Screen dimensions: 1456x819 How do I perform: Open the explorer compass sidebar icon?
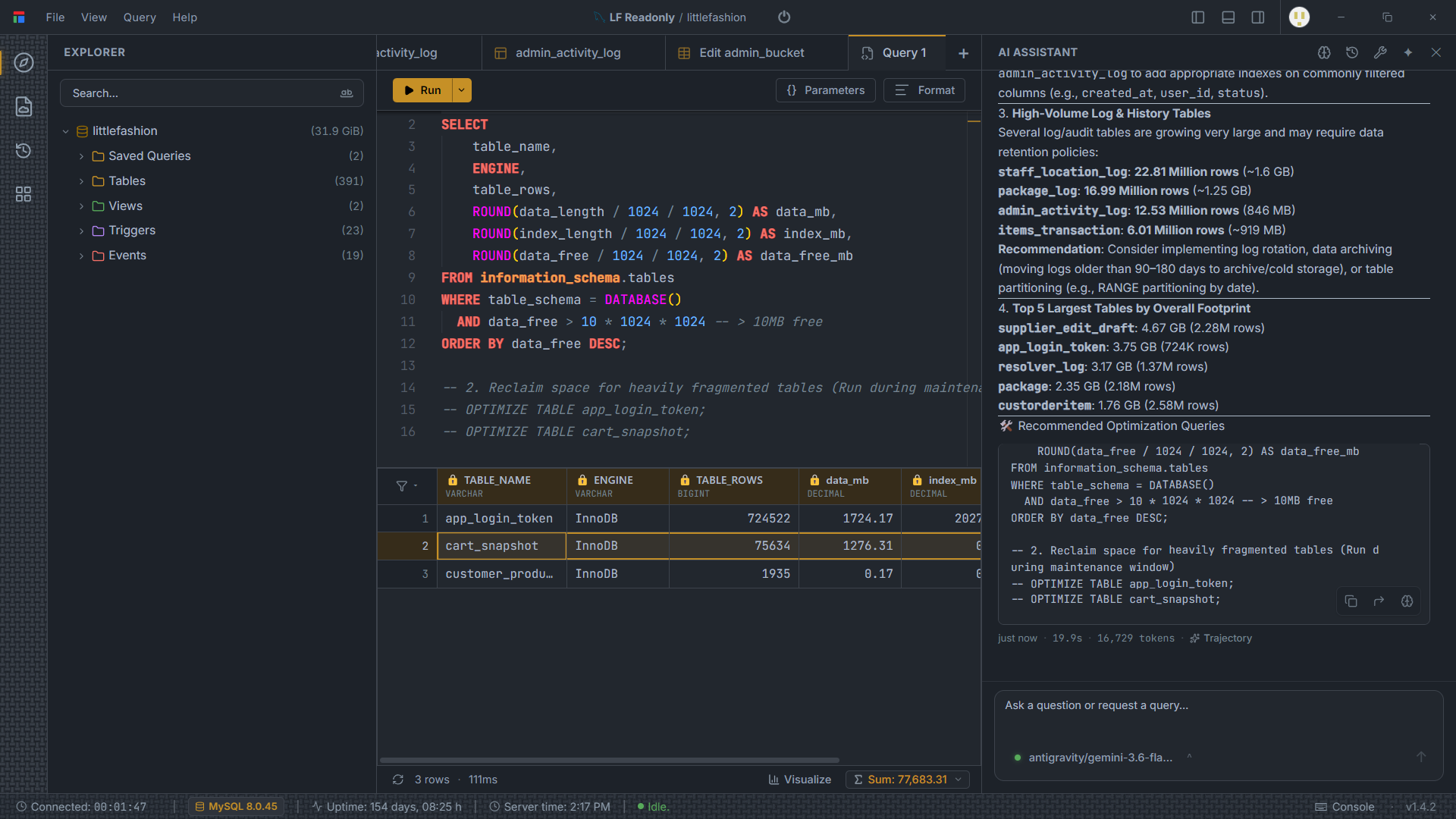click(24, 63)
